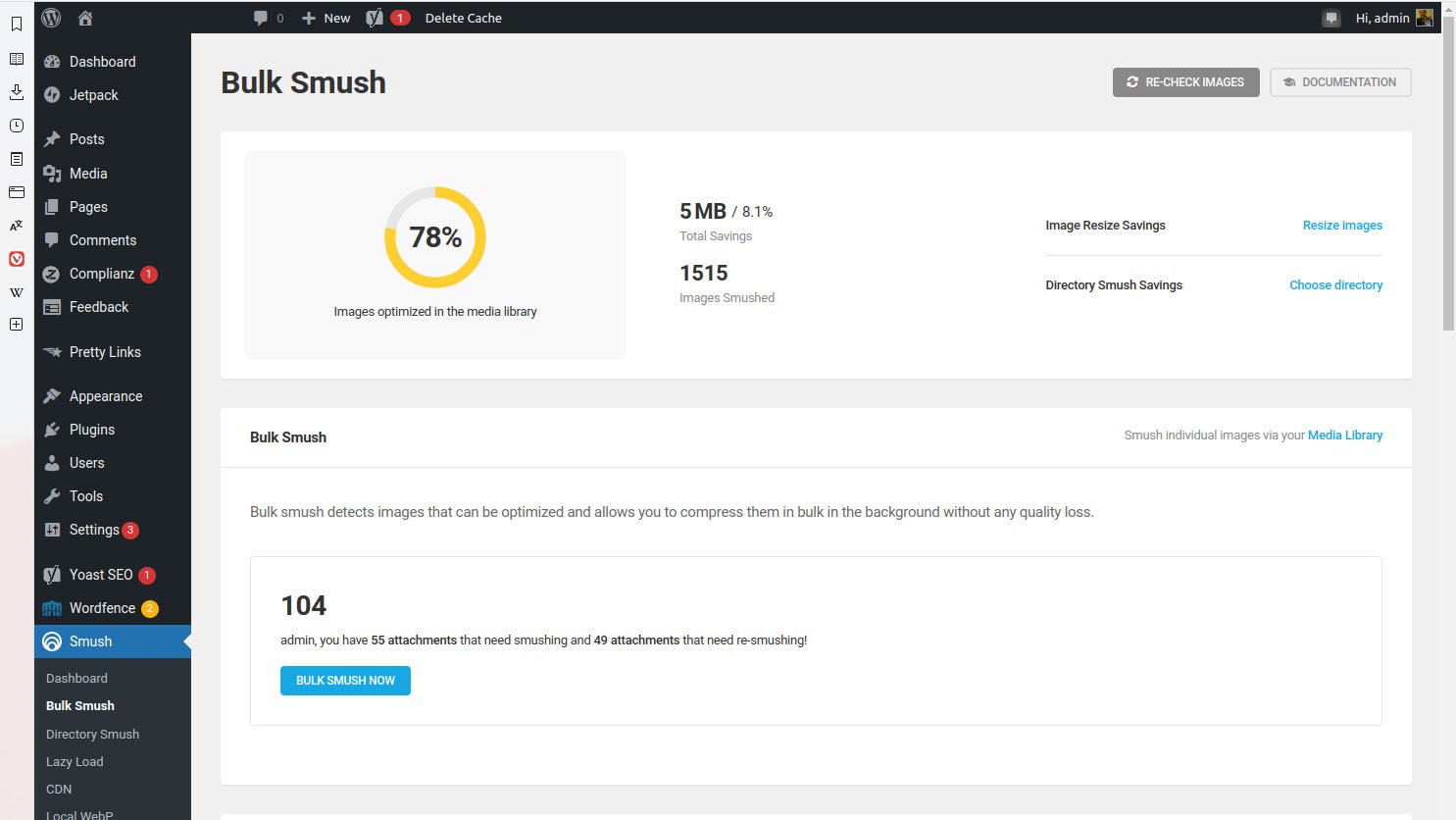Viewport: 1456px width, 820px height.
Task: Click the Tools wrench icon
Action: click(52, 496)
